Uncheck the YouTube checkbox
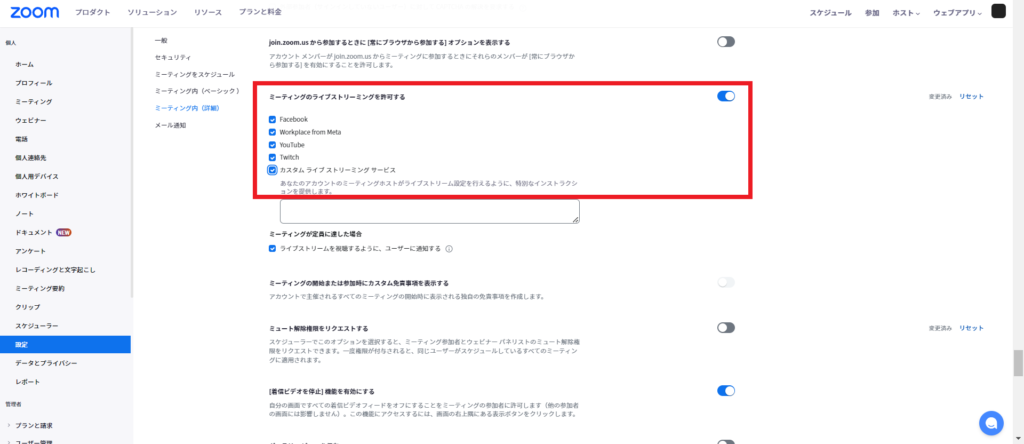1024x444 pixels. point(272,145)
